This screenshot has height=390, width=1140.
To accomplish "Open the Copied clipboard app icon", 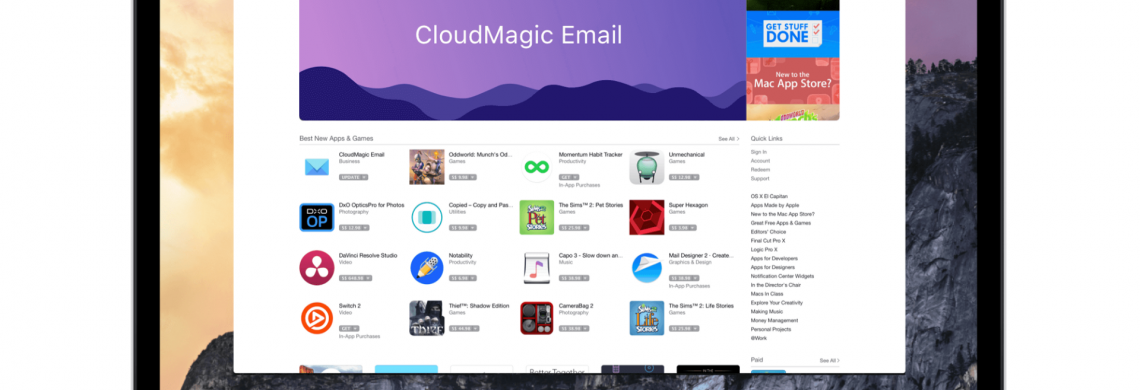I will coord(427,218).
